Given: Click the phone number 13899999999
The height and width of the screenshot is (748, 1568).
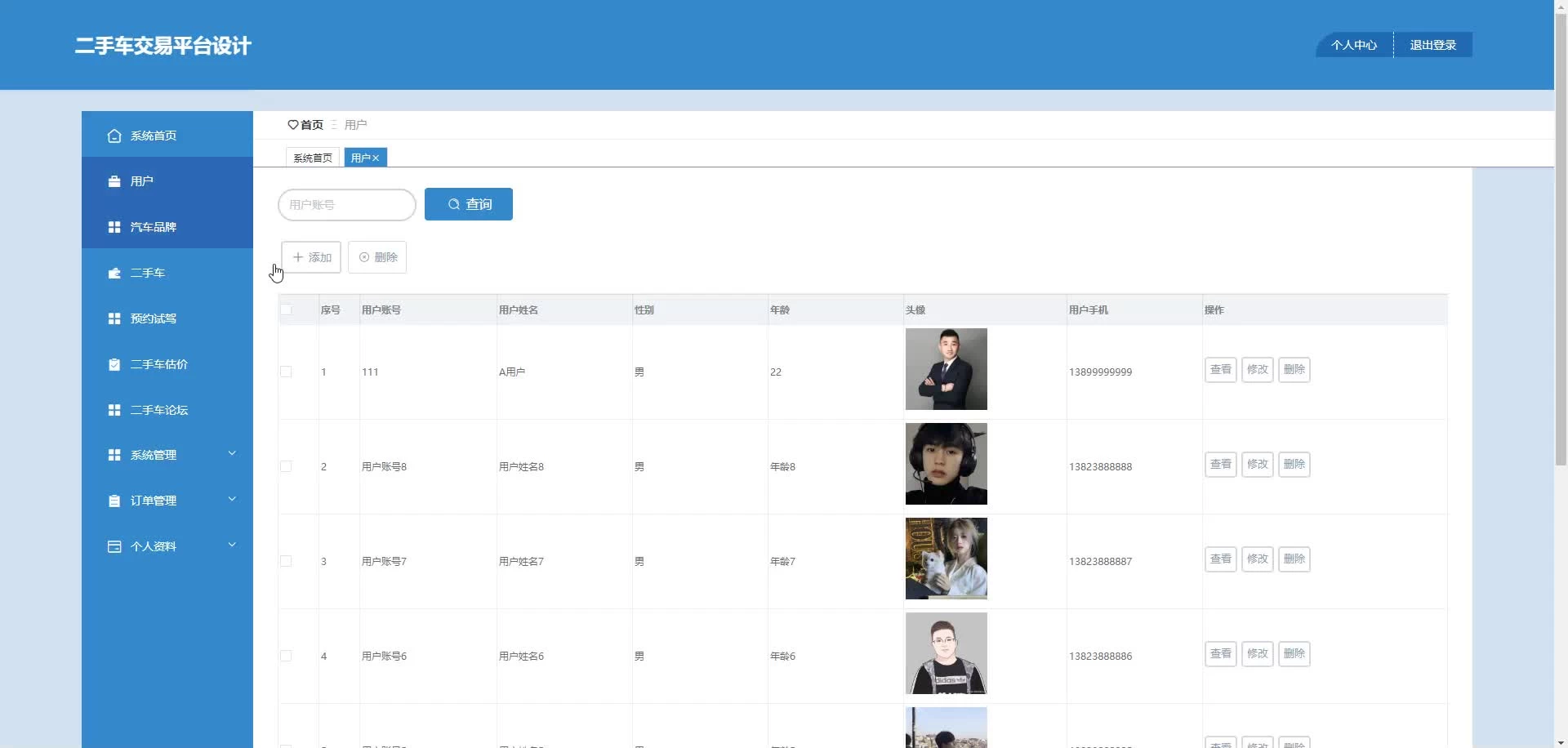Looking at the screenshot, I should 1101,372.
